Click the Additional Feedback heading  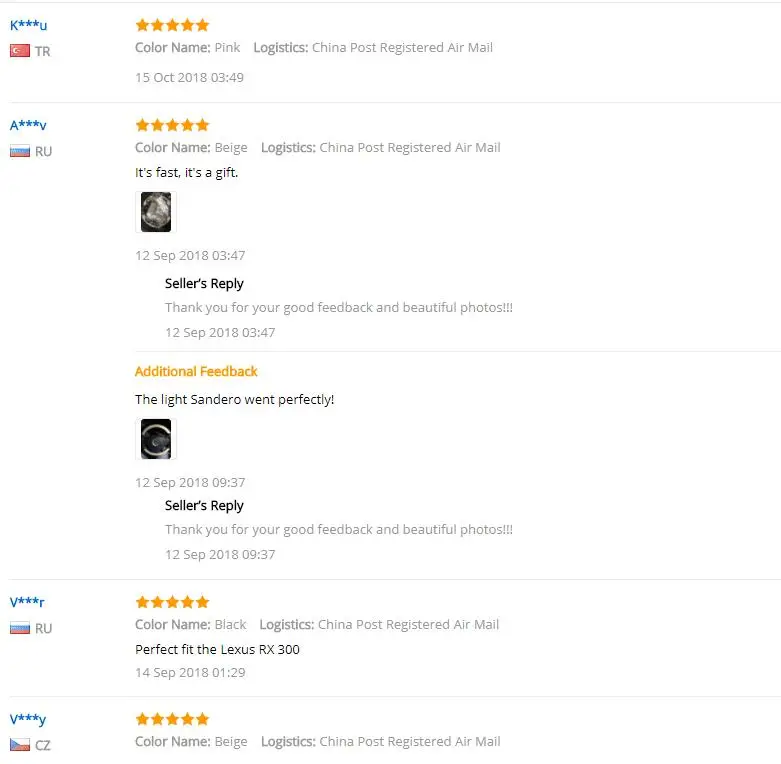196,372
